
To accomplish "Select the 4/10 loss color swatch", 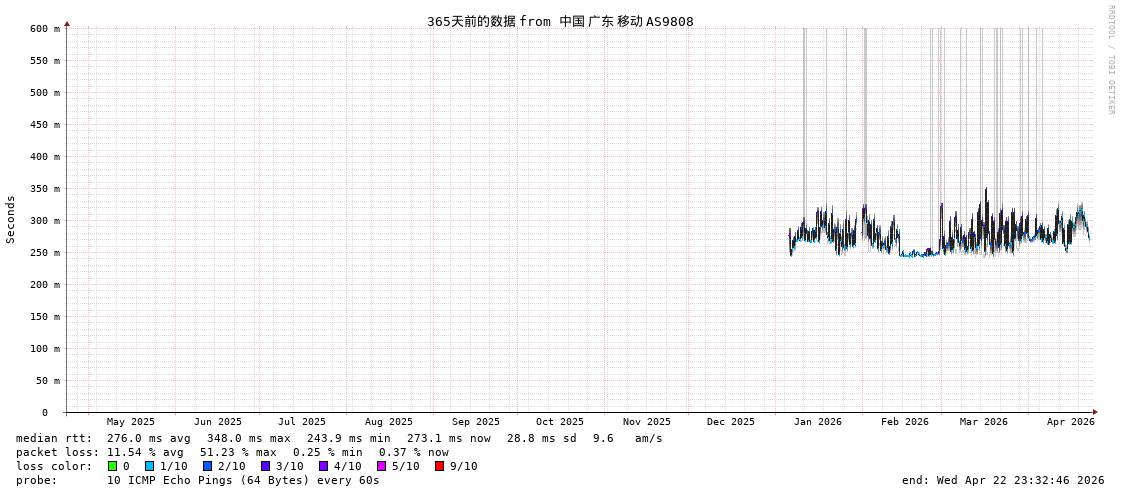I will pos(323,466).
